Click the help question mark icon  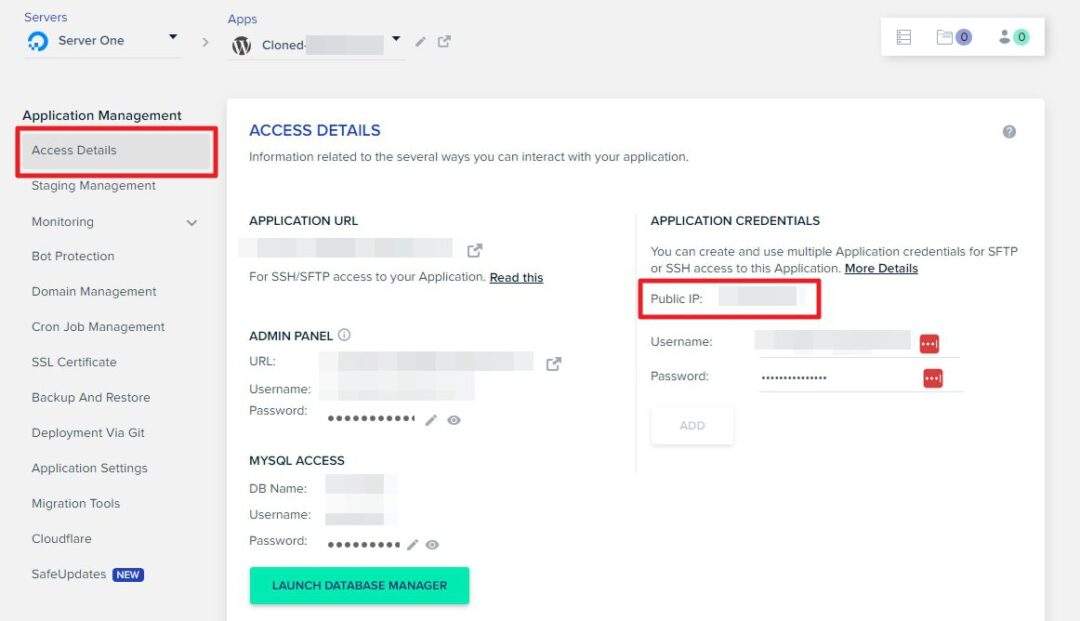pos(1009,131)
